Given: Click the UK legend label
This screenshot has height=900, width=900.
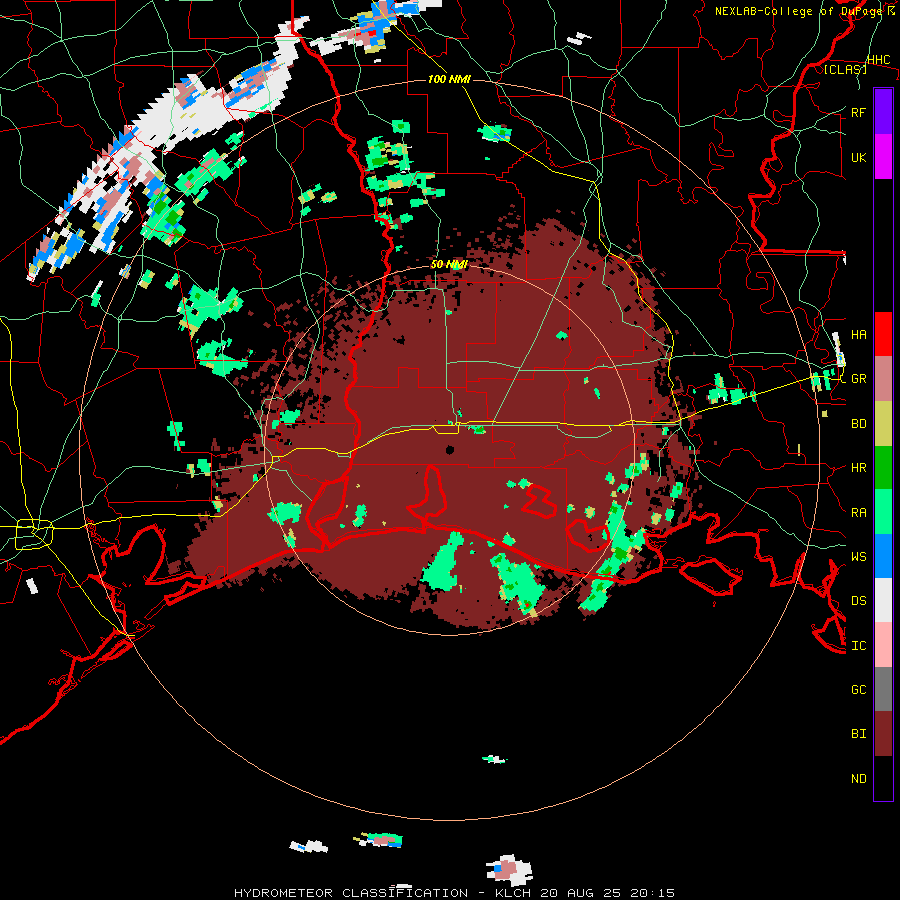Looking at the screenshot, I should [x=858, y=157].
